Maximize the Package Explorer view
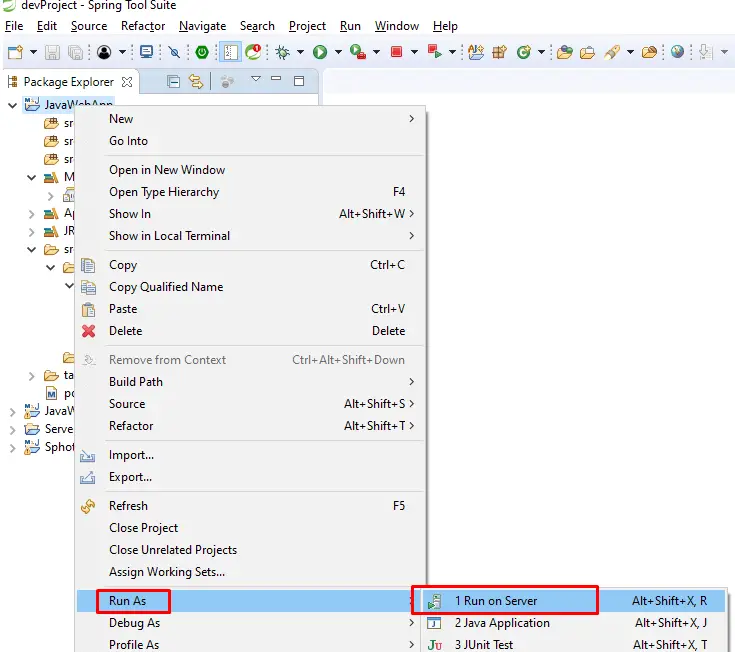Screen dimensions: 735x652 click(299, 81)
